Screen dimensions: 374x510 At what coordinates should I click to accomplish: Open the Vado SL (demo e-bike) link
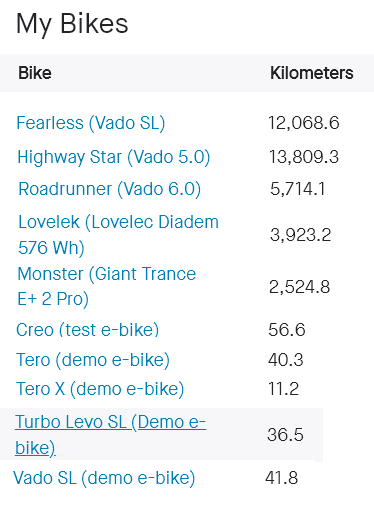point(104,478)
